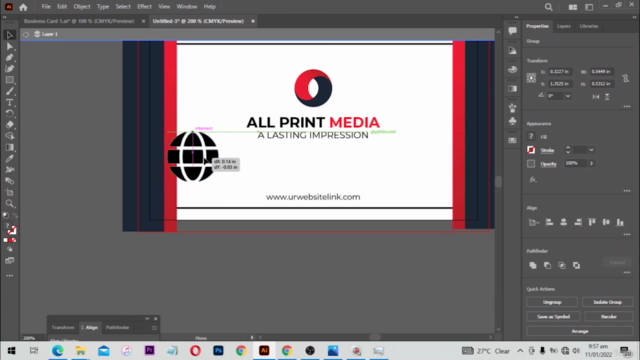Viewport: 640px width, 360px height.
Task: Open rotation angle dropdown
Action: (x=568, y=96)
